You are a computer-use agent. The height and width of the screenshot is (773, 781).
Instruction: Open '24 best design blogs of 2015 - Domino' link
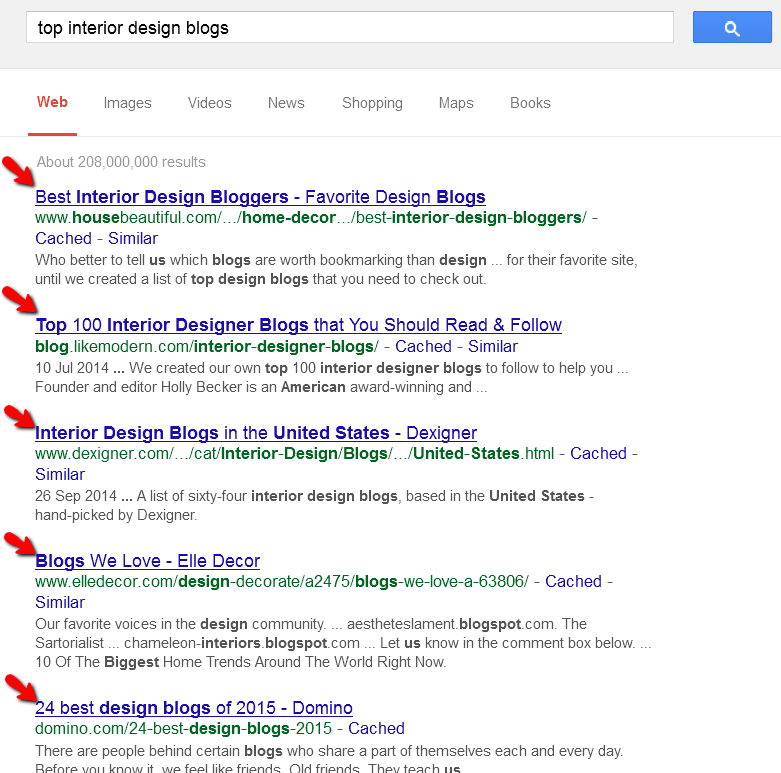[194, 708]
